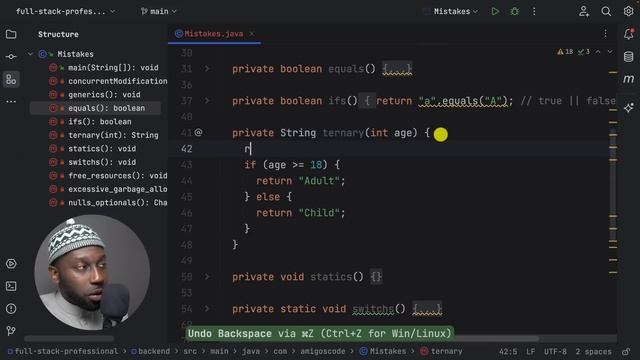640x360 pixels.
Task: Open the Notifications bell
Action: tap(629, 34)
